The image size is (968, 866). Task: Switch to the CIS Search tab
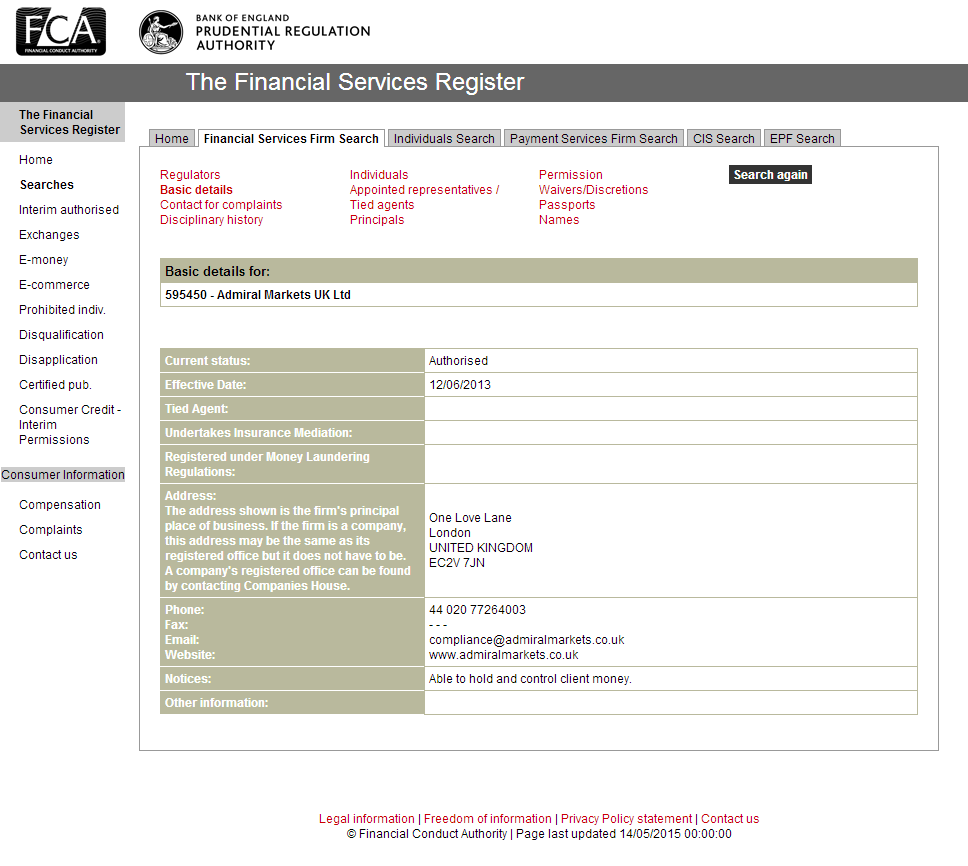724,138
